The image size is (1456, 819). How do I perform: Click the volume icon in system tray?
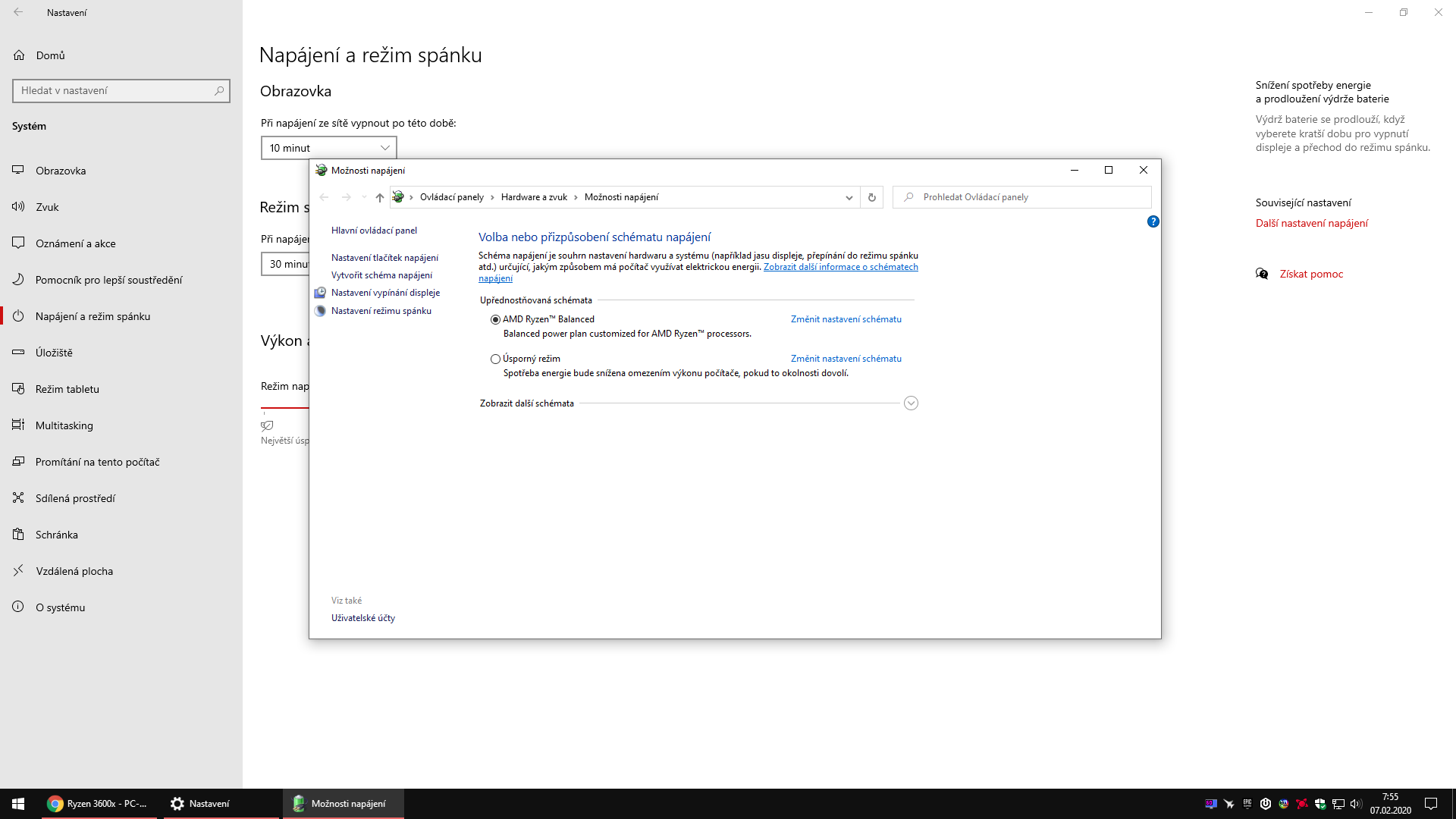(x=1356, y=804)
